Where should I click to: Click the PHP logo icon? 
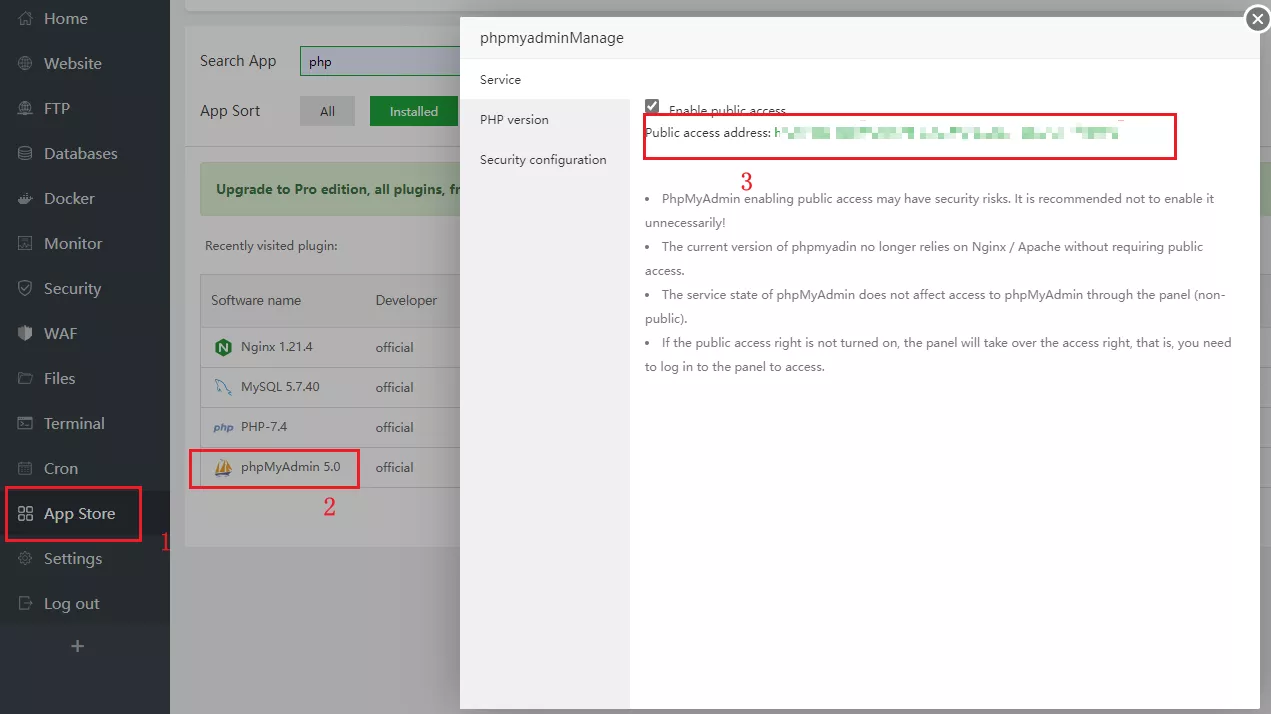point(223,428)
